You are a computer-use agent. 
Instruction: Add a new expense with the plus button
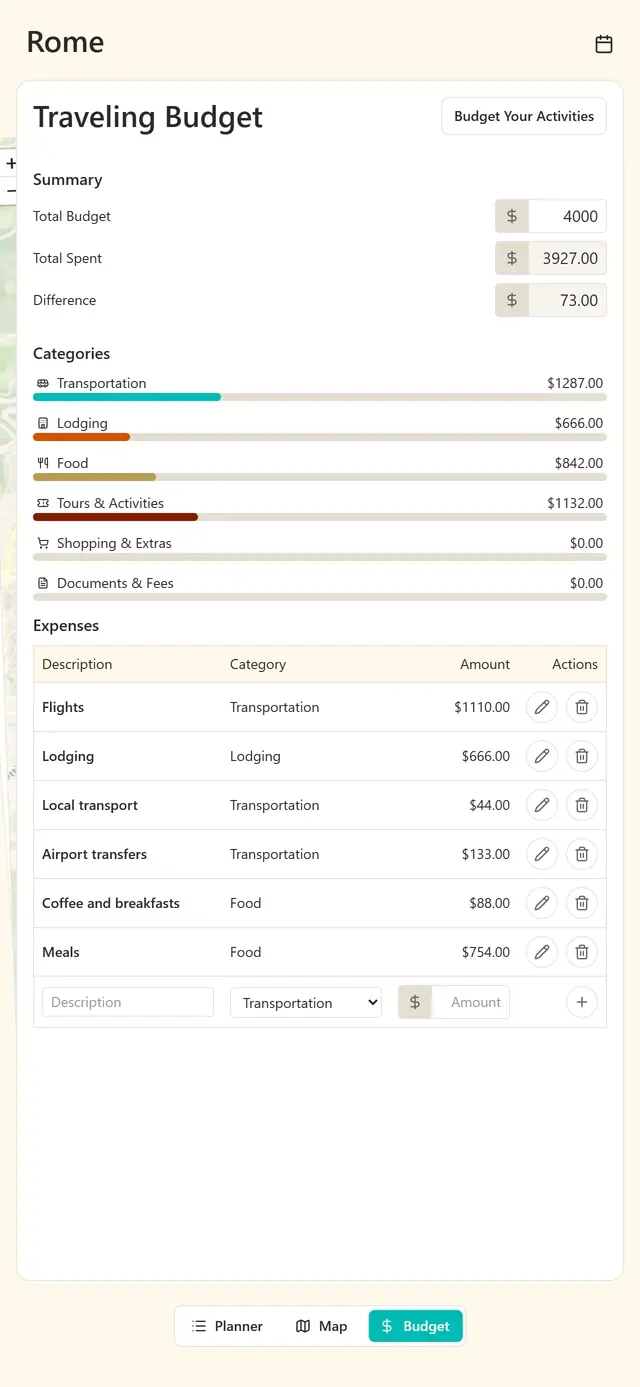click(581, 1002)
